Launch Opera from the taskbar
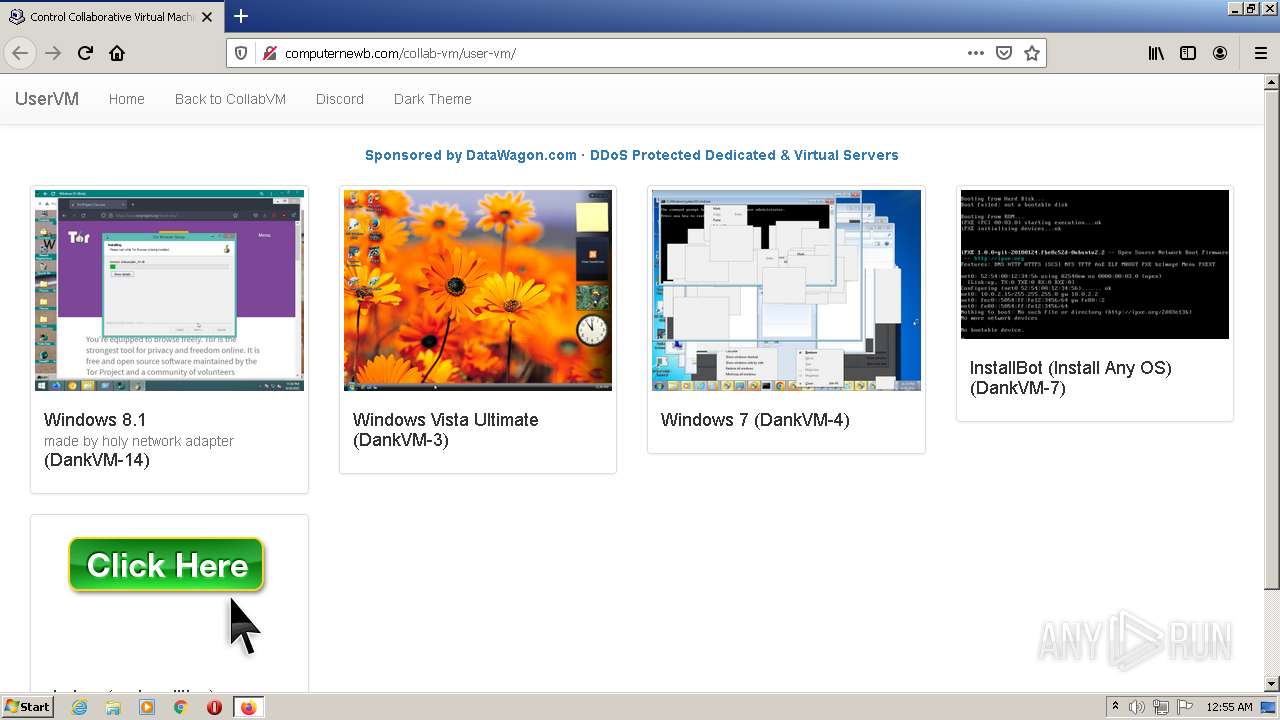This screenshot has height=720, width=1280. coord(214,707)
